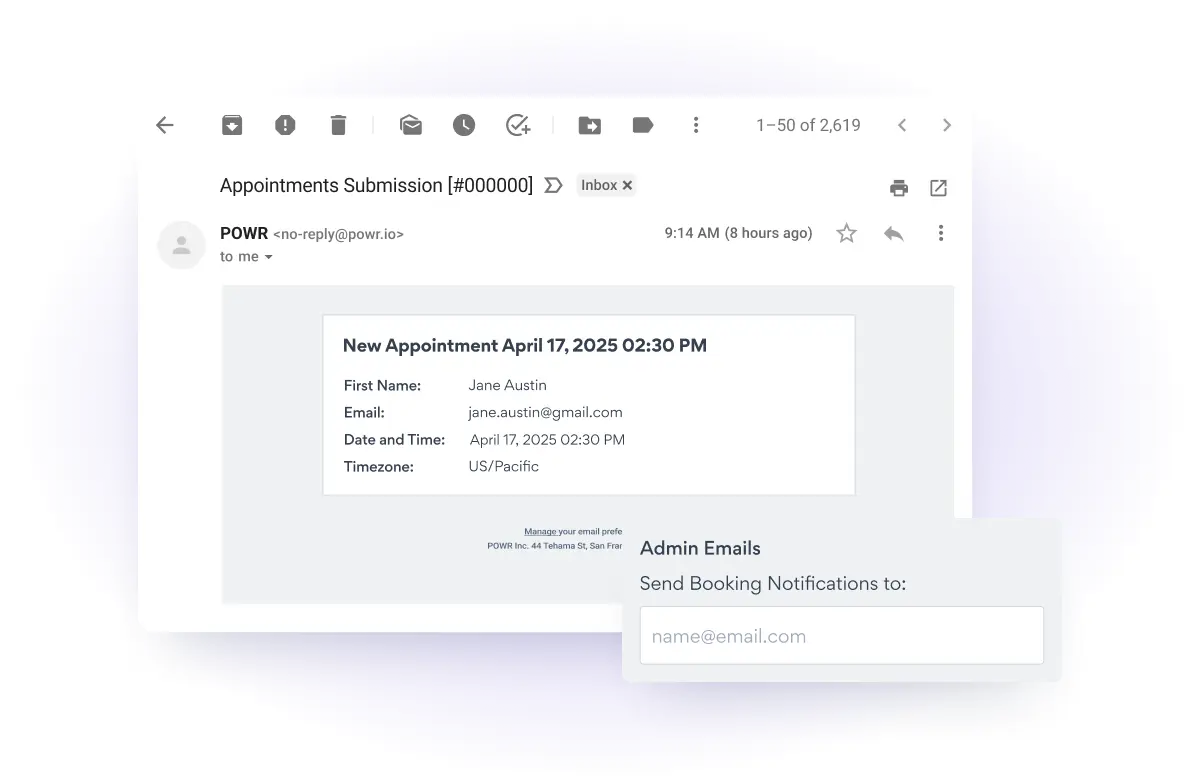Snooze the email with clock icon
This screenshot has height=780, width=1200.
coord(463,125)
